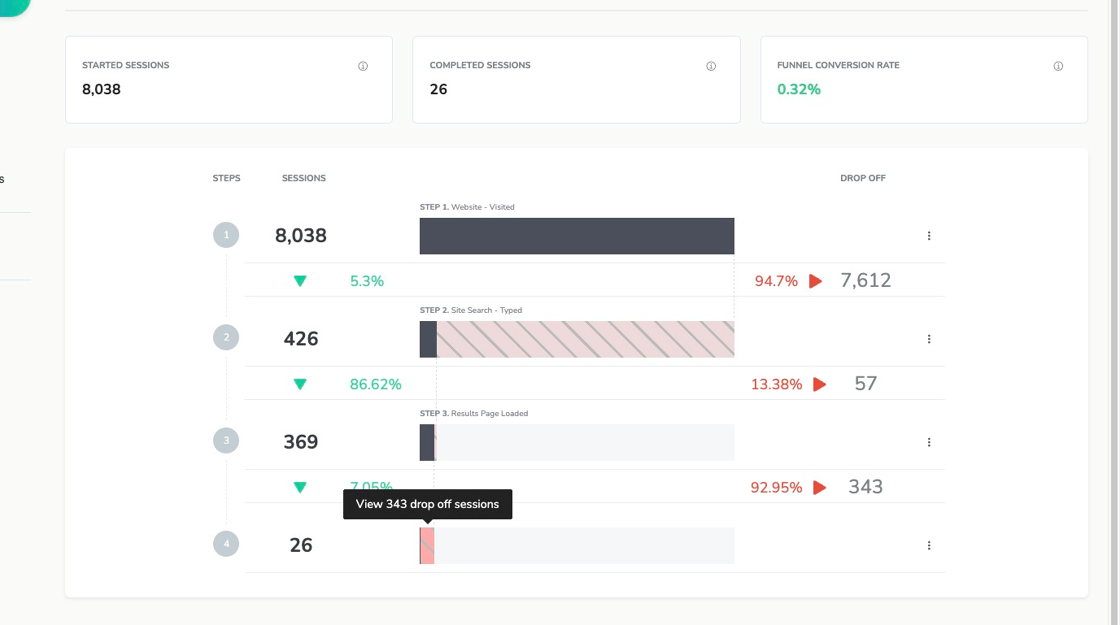Click green down arrow beside 5.3%

300,281
